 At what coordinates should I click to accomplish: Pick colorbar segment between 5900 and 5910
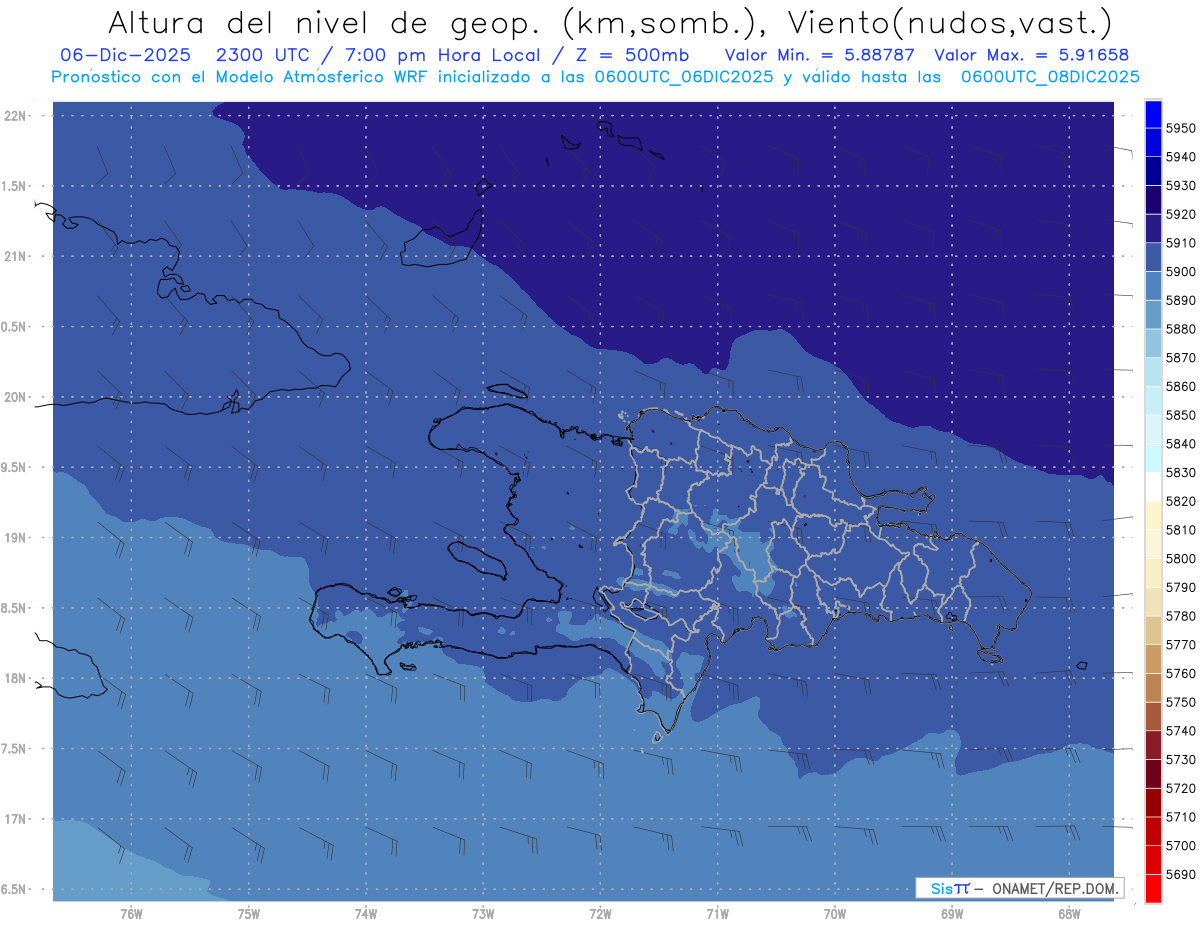coord(1153,258)
